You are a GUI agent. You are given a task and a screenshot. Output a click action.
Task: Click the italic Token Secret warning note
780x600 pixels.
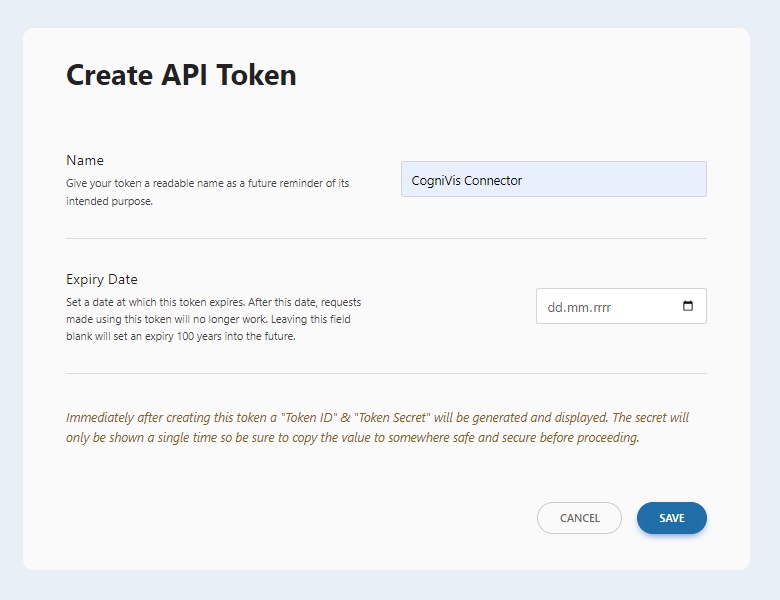(377, 427)
